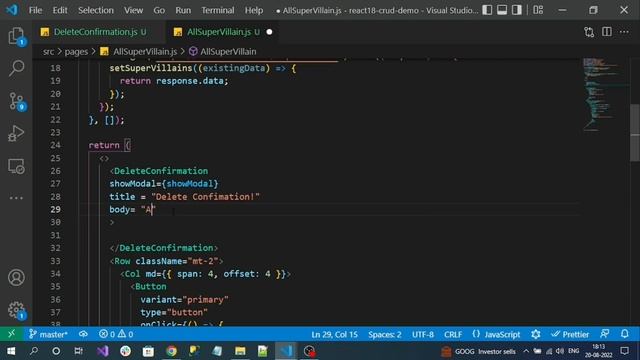The height and width of the screenshot is (360, 640).
Task: Change end of line sequence CRLF
Action: 453,334
